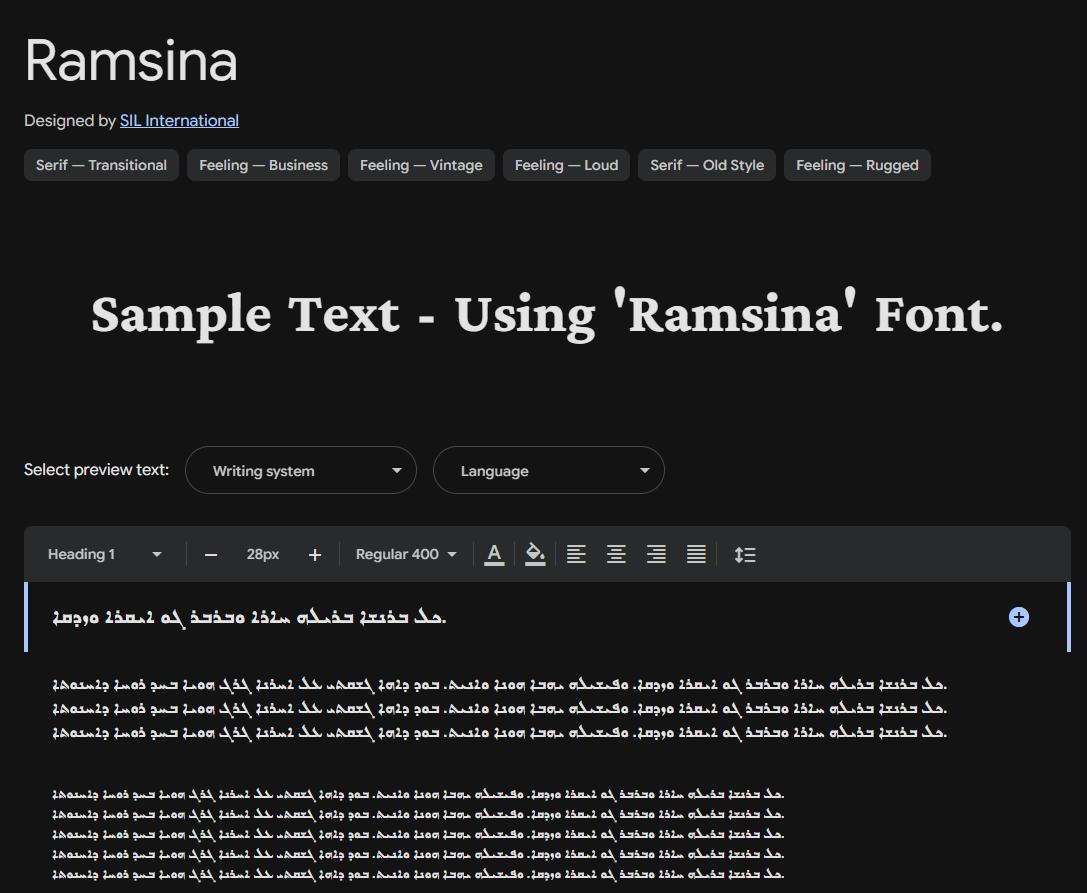Open the Writing system dropdown
Screen dimensions: 1087x893
(x=301, y=470)
